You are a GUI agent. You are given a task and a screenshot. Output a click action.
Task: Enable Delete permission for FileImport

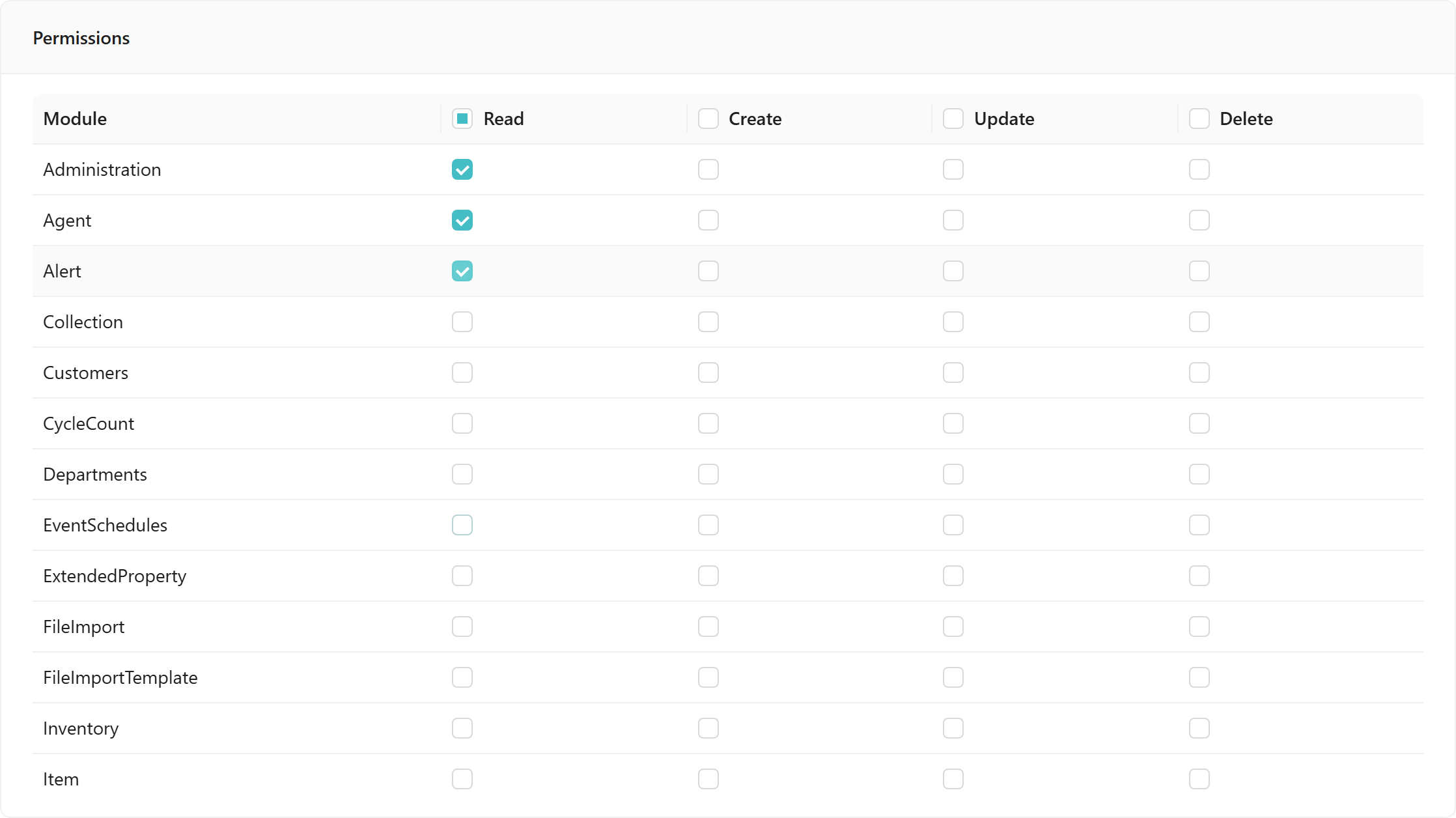[1199, 627]
